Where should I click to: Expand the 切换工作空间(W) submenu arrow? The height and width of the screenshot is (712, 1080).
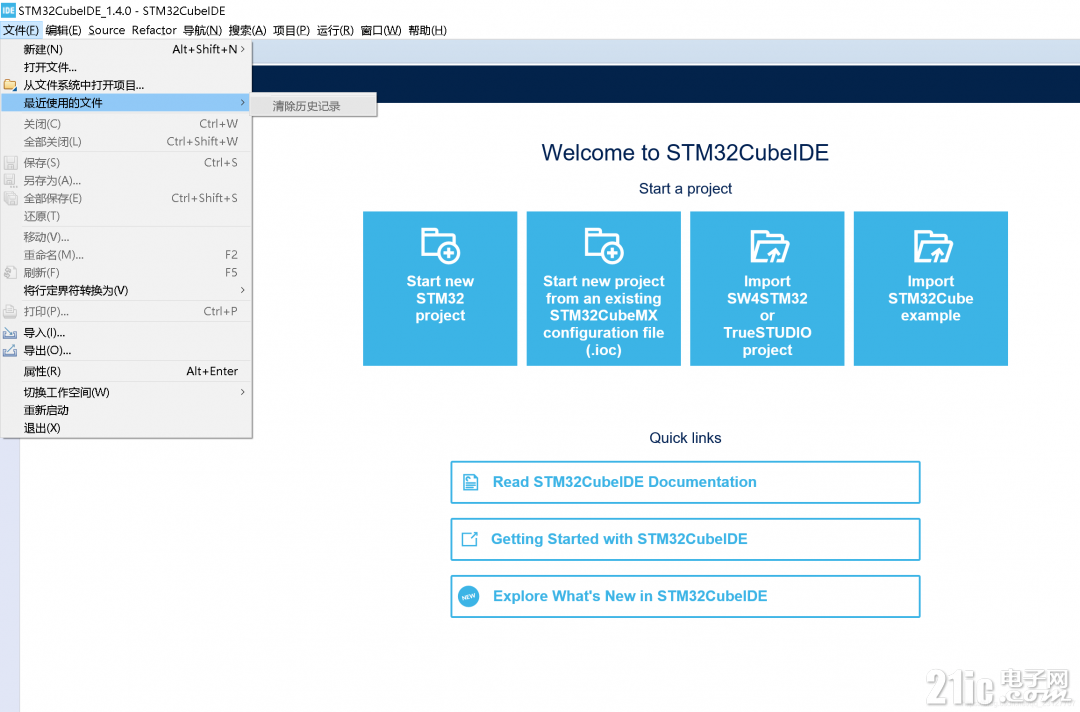(x=242, y=392)
